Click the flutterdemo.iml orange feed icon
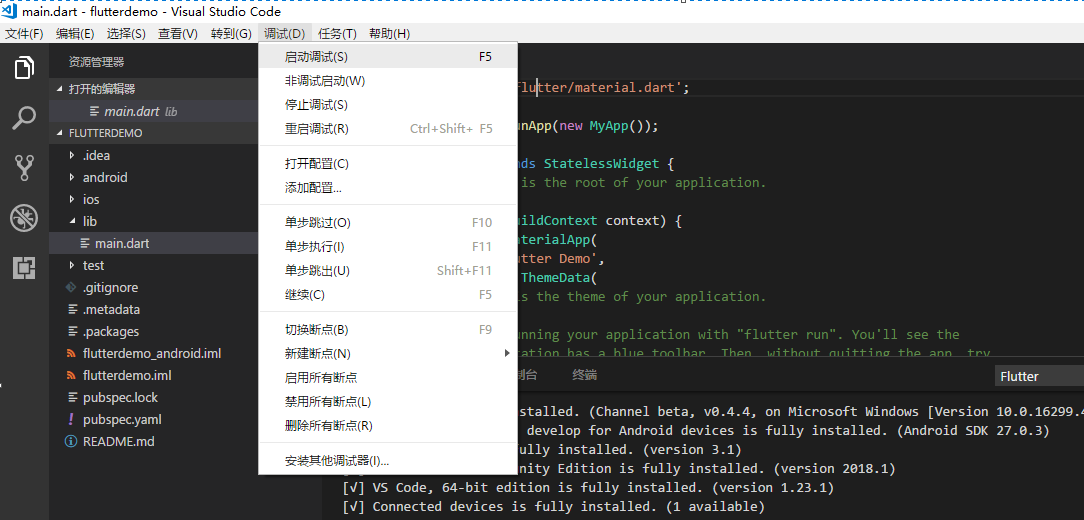 coord(71,375)
